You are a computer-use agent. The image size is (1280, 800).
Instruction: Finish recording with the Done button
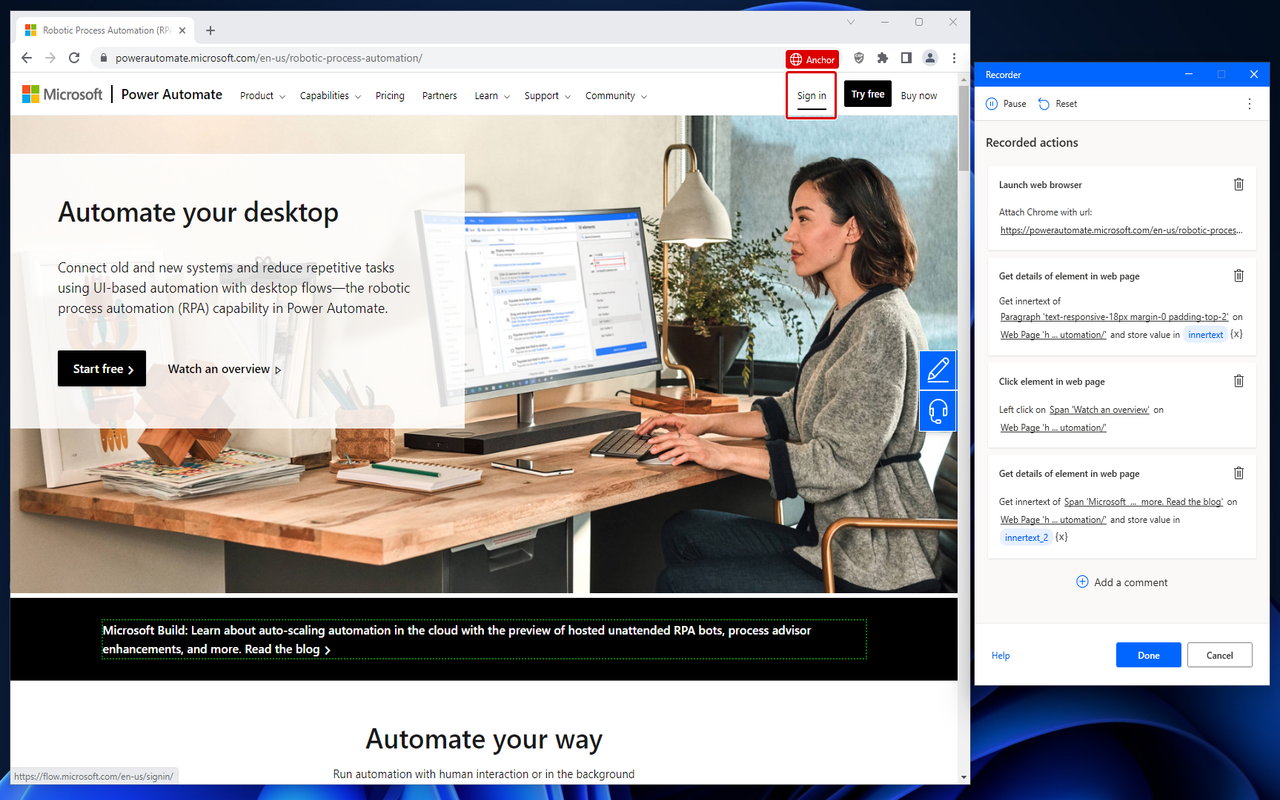[x=1148, y=654]
